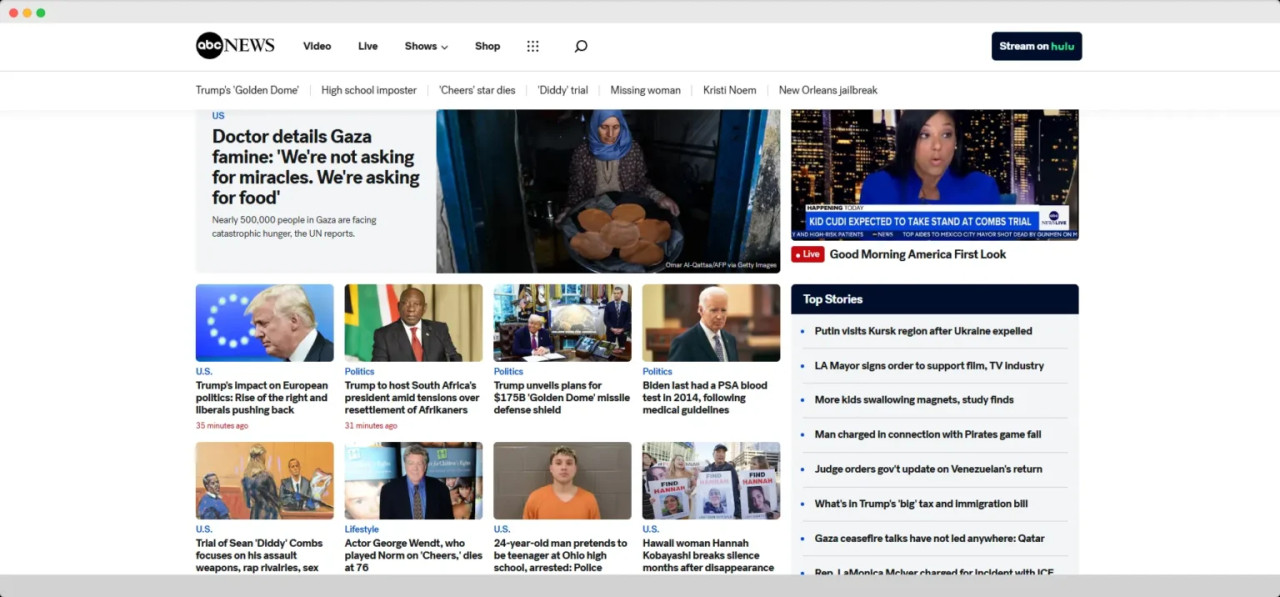
Task: Click the green macOS maximize button
Action: pyautogui.click(x=41, y=13)
